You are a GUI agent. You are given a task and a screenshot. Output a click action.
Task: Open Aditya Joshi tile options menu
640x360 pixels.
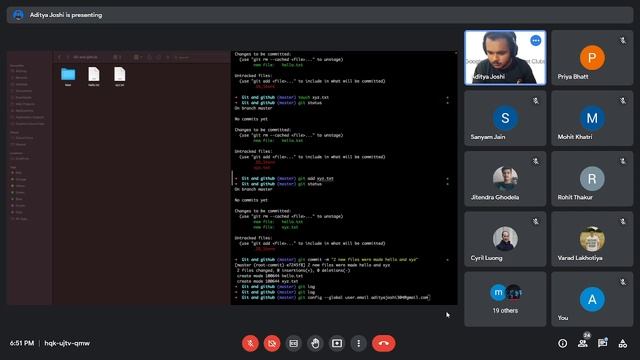tap(536, 40)
